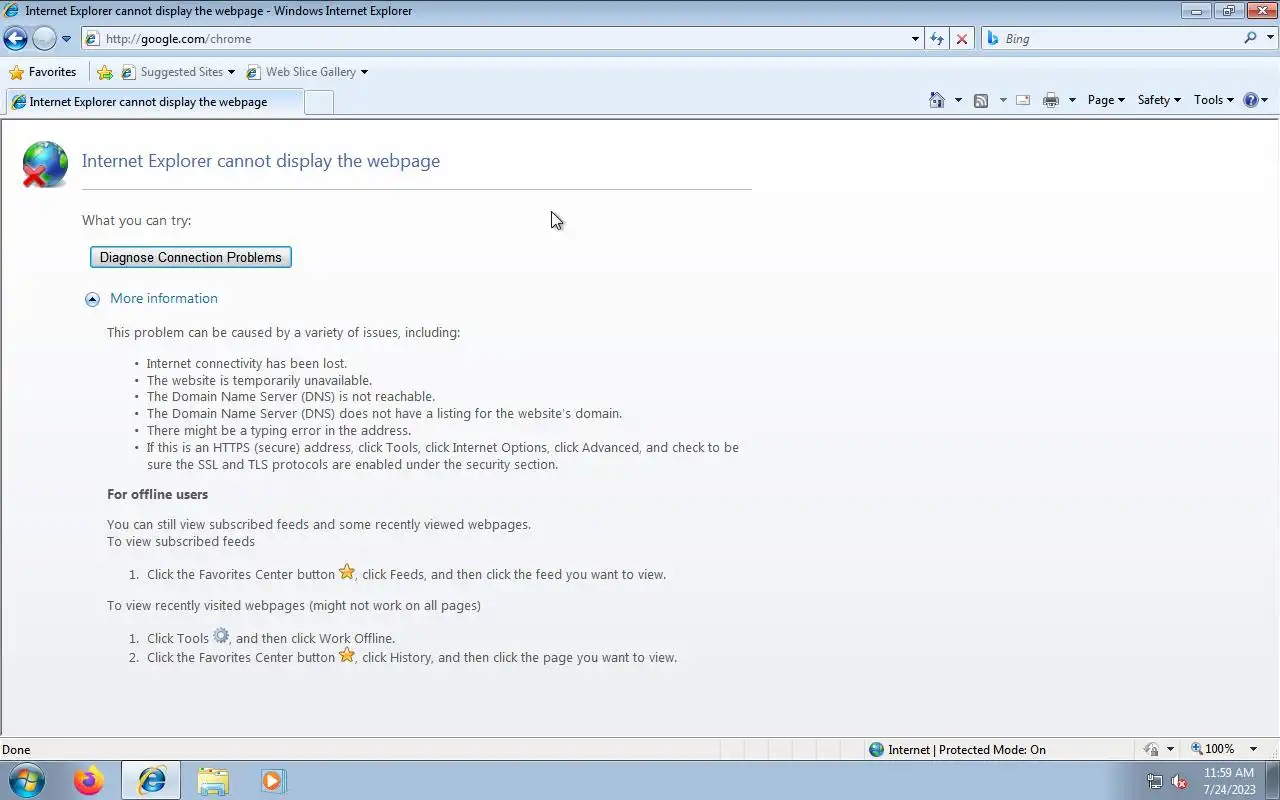Screen dimensions: 1280x800
Task: Click the star icon in History instruction
Action: [x=347, y=655]
